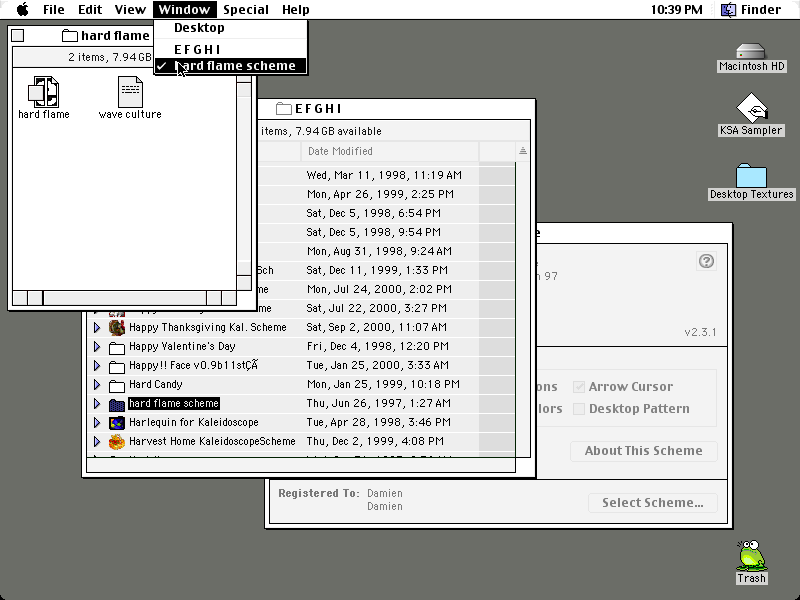Choose E F G H I in the Window menu
The height and width of the screenshot is (600, 800).
[231, 49]
